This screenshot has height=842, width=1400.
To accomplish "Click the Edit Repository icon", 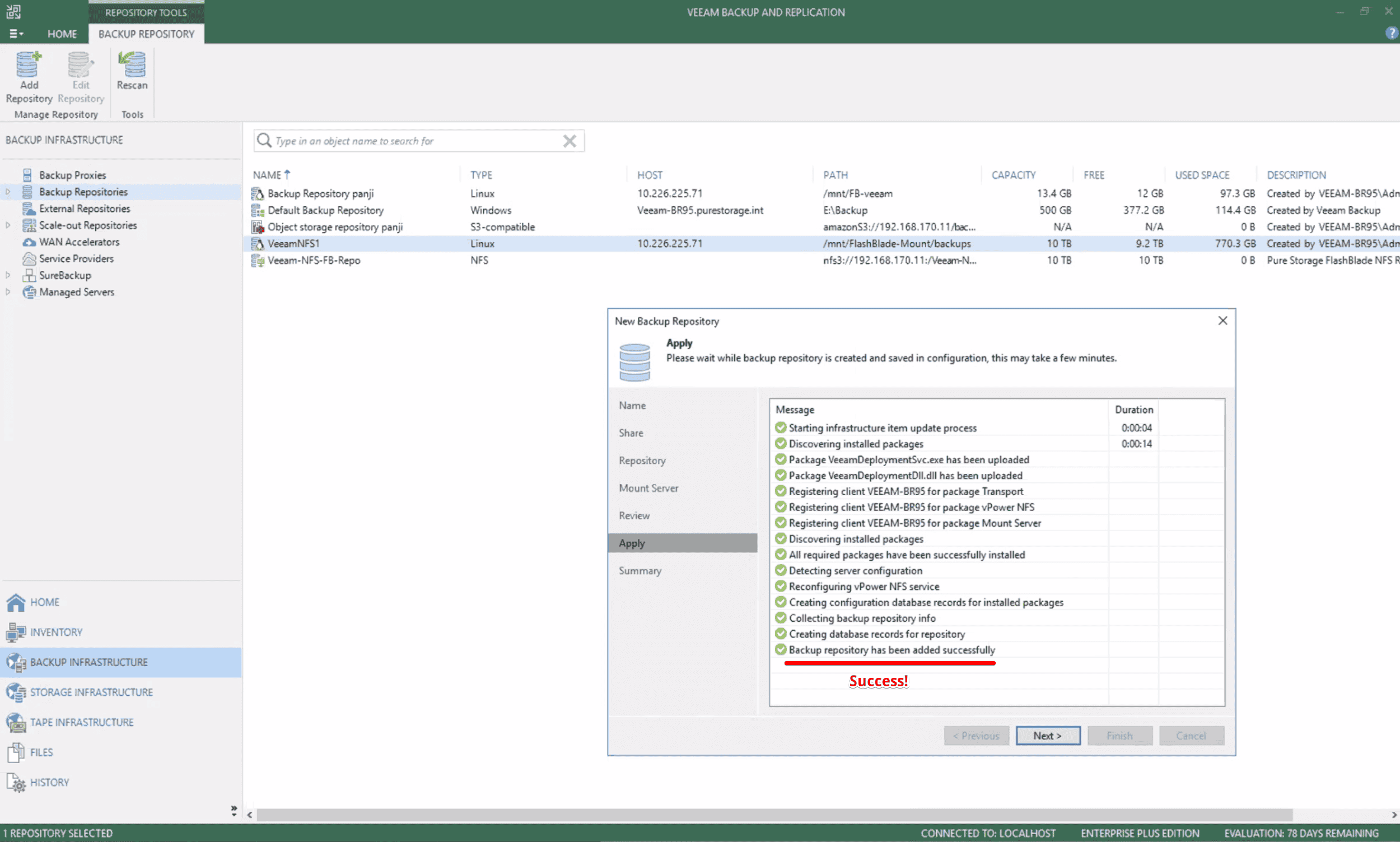I will click(81, 64).
